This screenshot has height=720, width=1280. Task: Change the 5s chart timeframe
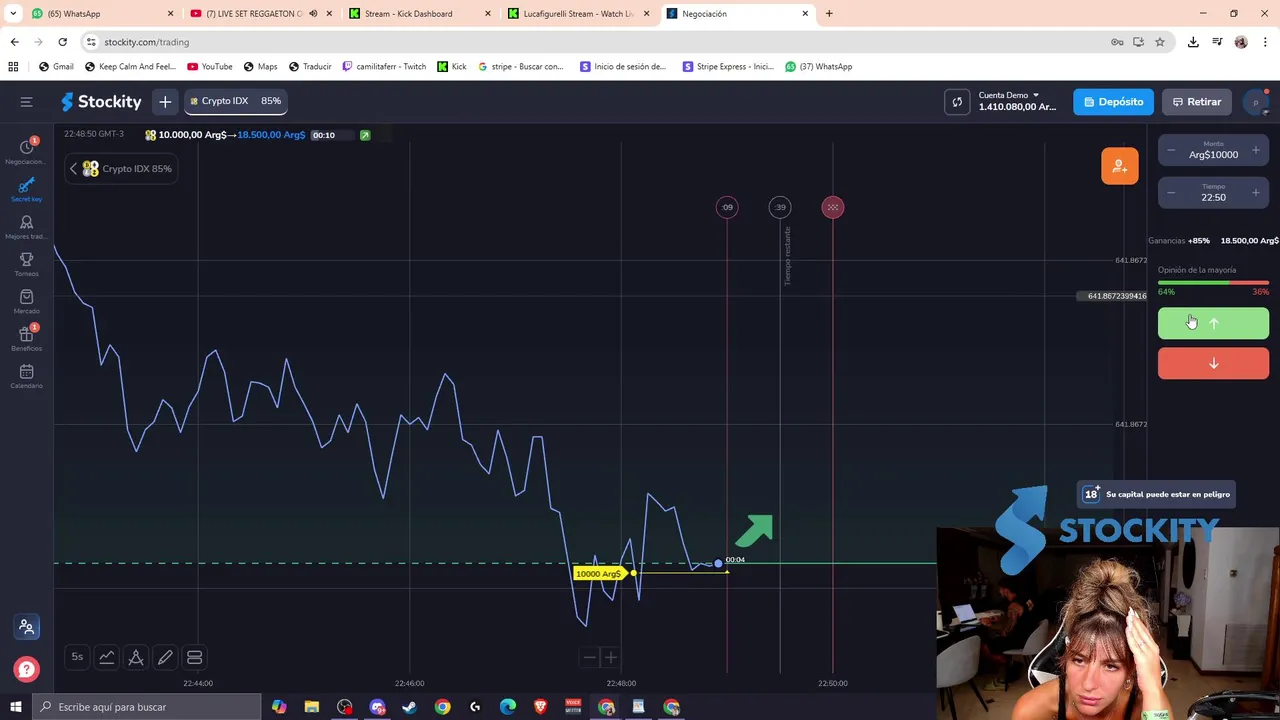[x=77, y=657]
